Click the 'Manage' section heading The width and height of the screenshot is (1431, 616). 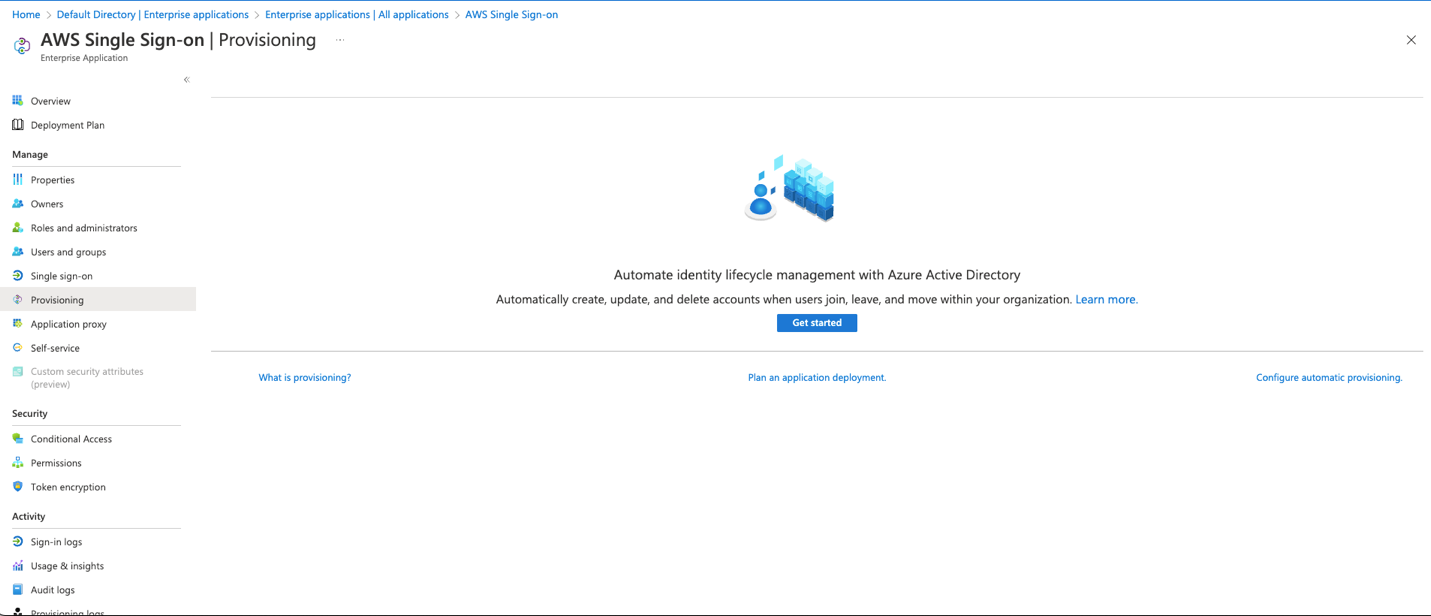click(30, 155)
